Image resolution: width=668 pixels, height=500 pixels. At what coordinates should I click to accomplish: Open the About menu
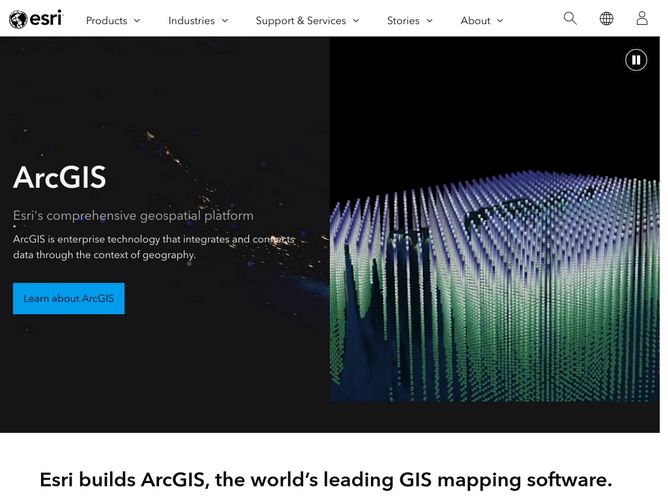[x=482, y=20]
